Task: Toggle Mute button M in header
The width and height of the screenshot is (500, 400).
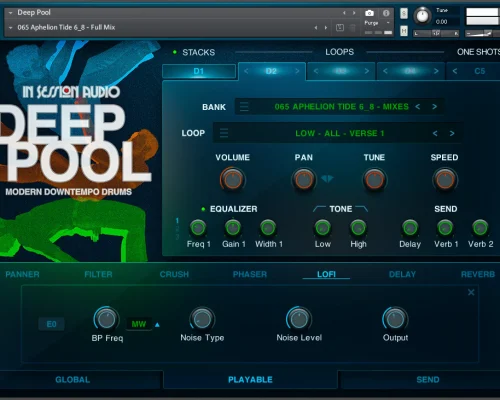Action: point(404,31)
